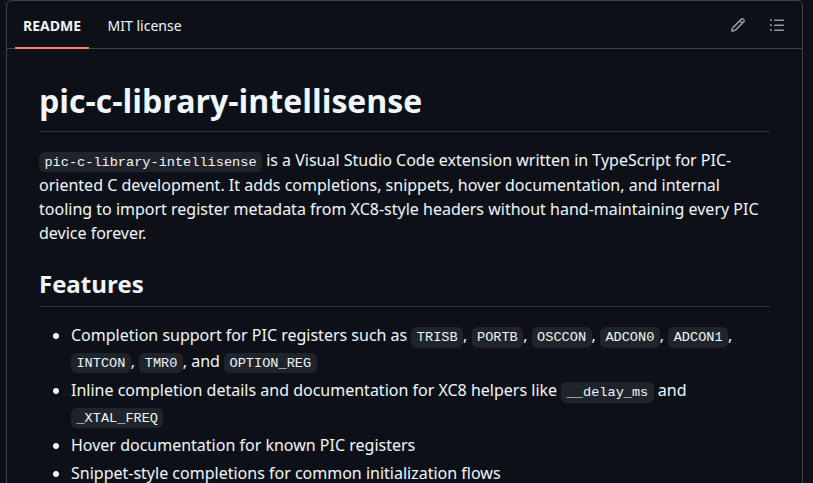
Task: Select the INTCON code label
Action: 101,363
